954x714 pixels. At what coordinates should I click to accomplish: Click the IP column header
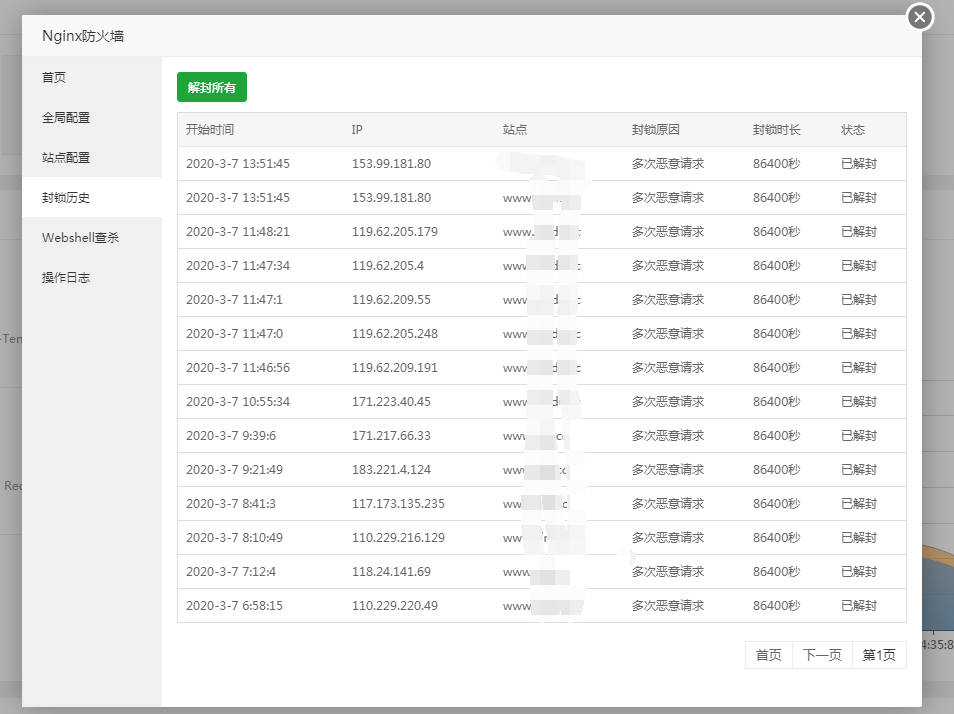pos(357,130)
